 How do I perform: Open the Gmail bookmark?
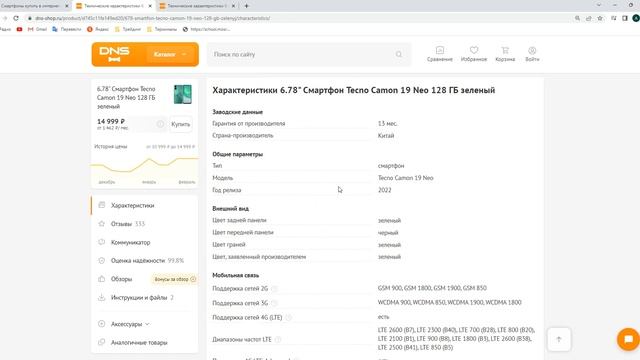click(x=37, y=29)
